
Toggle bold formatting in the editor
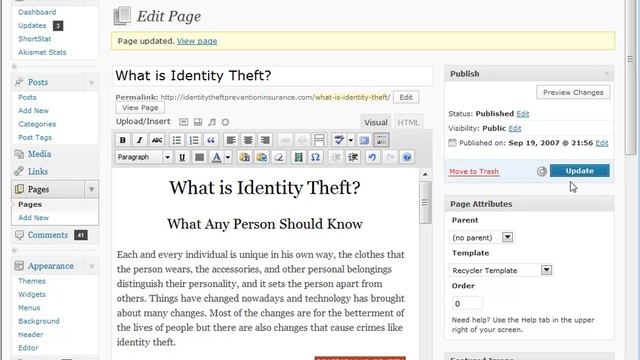(x=122, y=140)
